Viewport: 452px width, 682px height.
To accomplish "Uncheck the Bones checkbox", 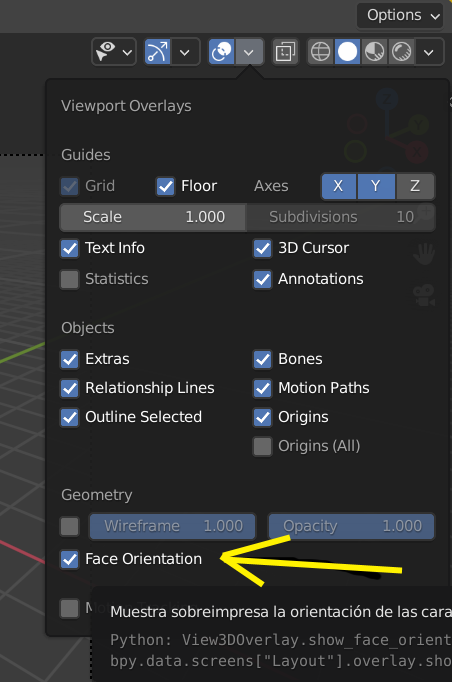I will pyautogui.click(x=262, y=359).
